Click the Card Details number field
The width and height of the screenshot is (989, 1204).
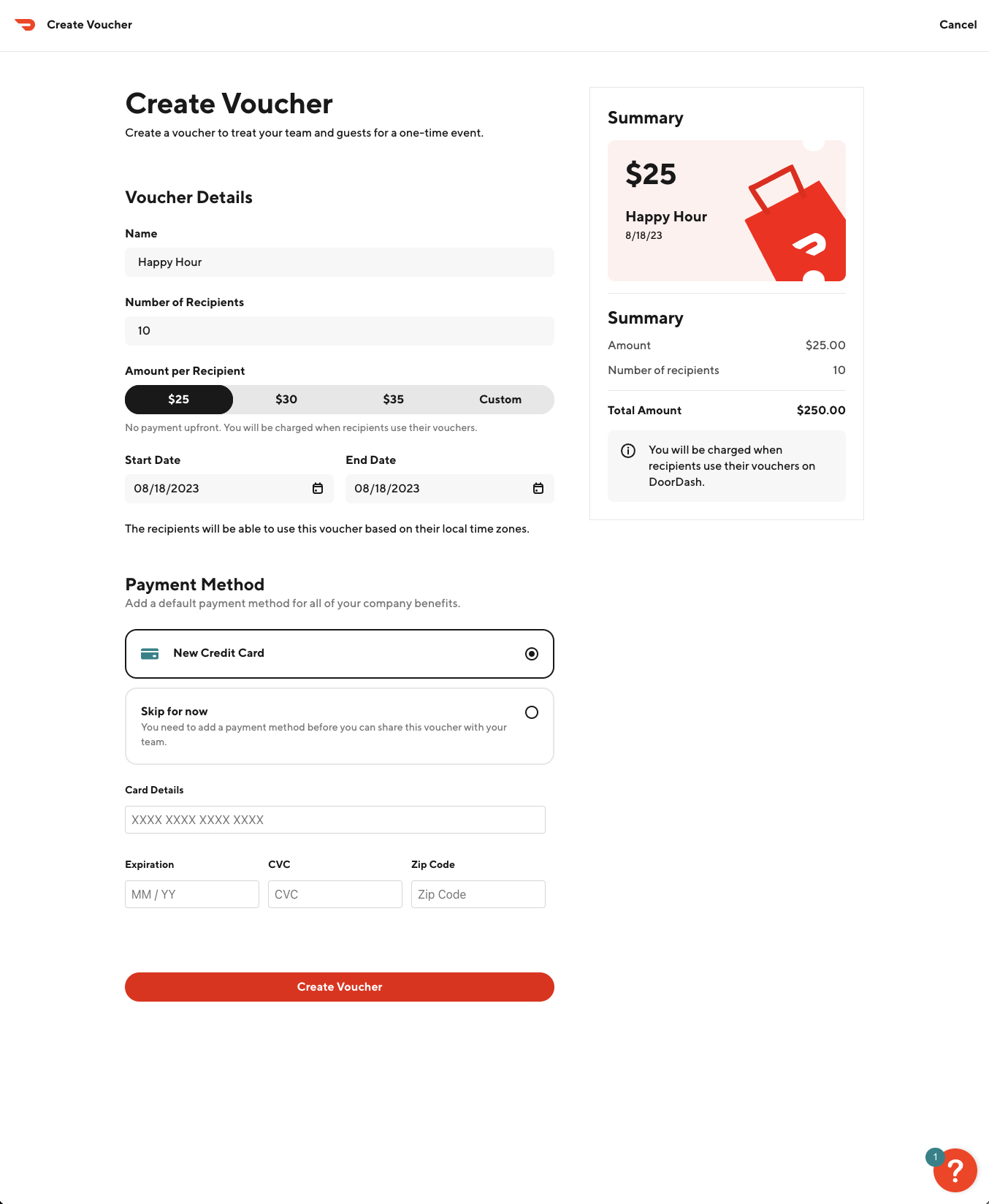coord(335,820)
